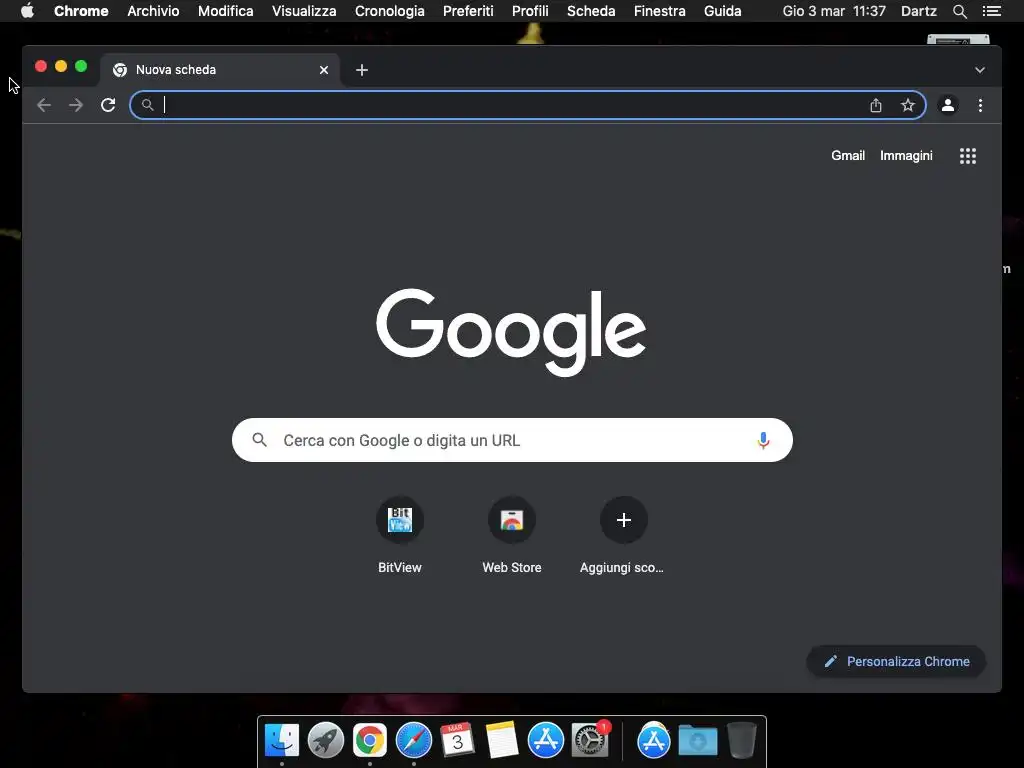The width and height of the screenshot is (1024, 768).
Task: Click the Google search box
Action: pos(512,440)
